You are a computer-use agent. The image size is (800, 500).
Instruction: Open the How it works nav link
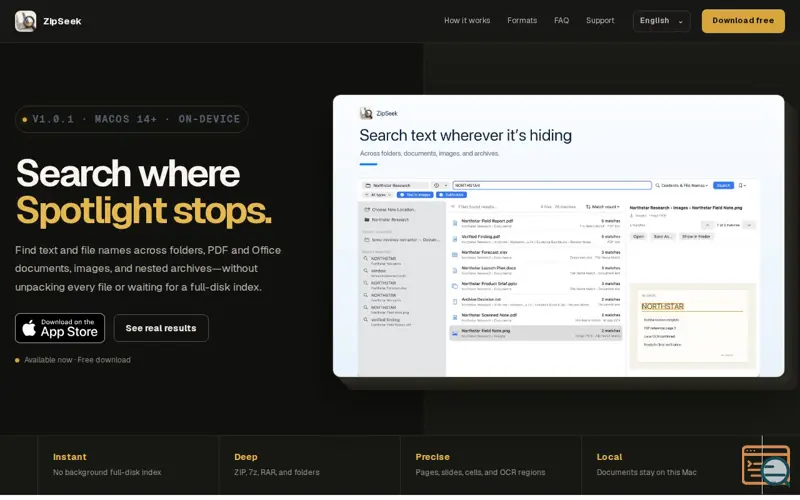[x=467, y=20]
